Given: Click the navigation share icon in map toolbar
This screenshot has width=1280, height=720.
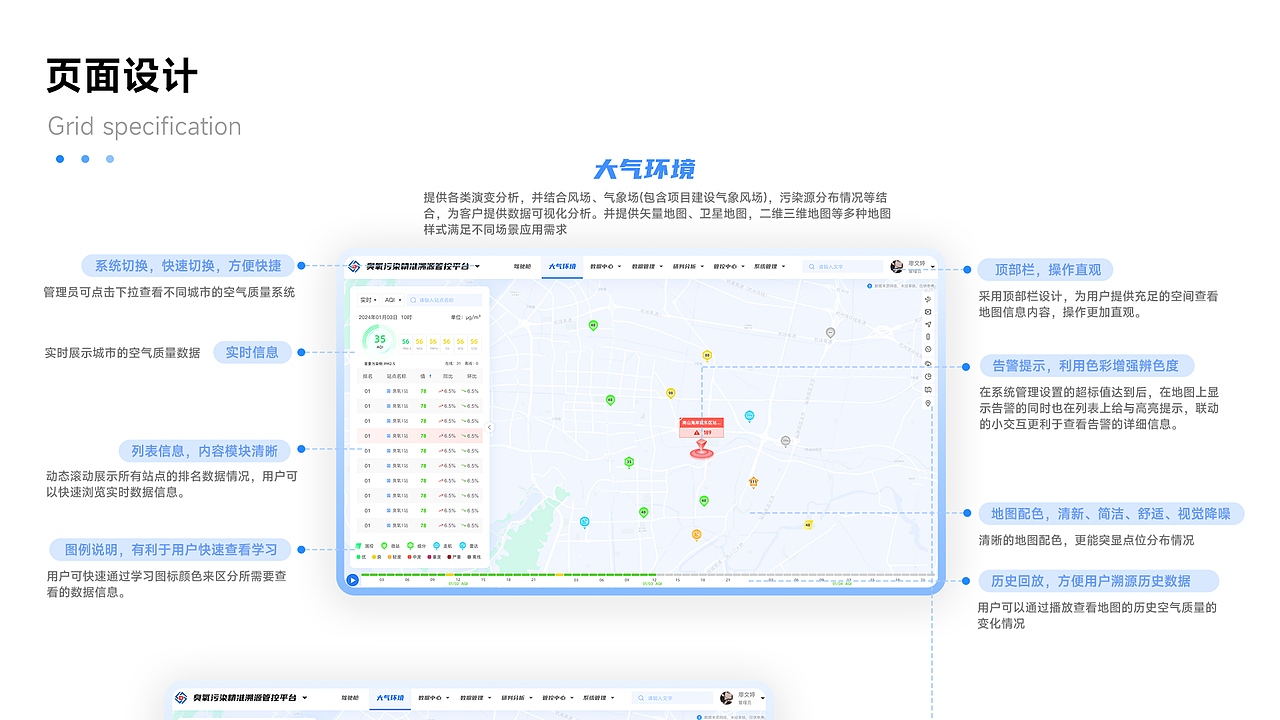Looking at the screenshot, I should tap(928, 323).
